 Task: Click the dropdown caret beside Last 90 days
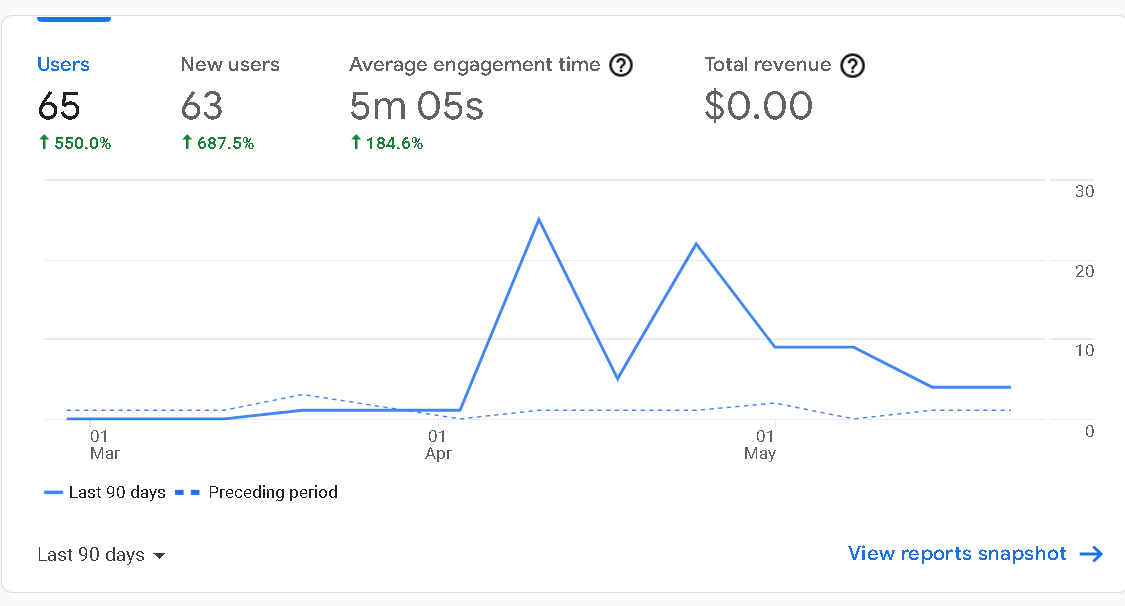click(159, 556)
